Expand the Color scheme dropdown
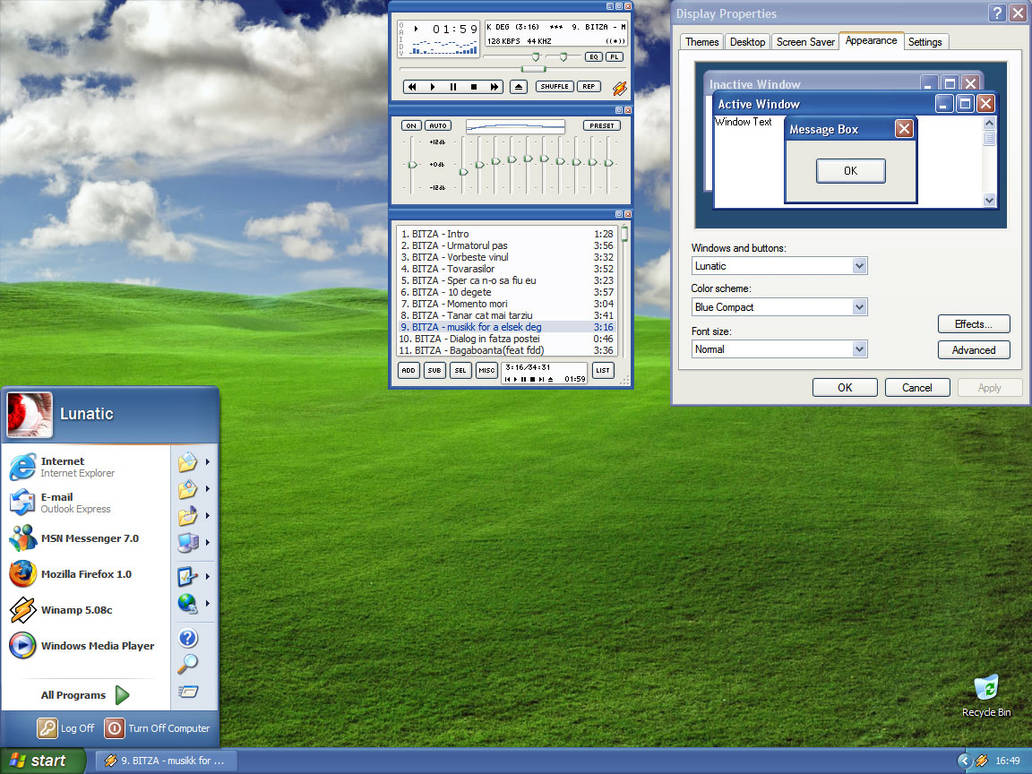 [x=859, y=307]
